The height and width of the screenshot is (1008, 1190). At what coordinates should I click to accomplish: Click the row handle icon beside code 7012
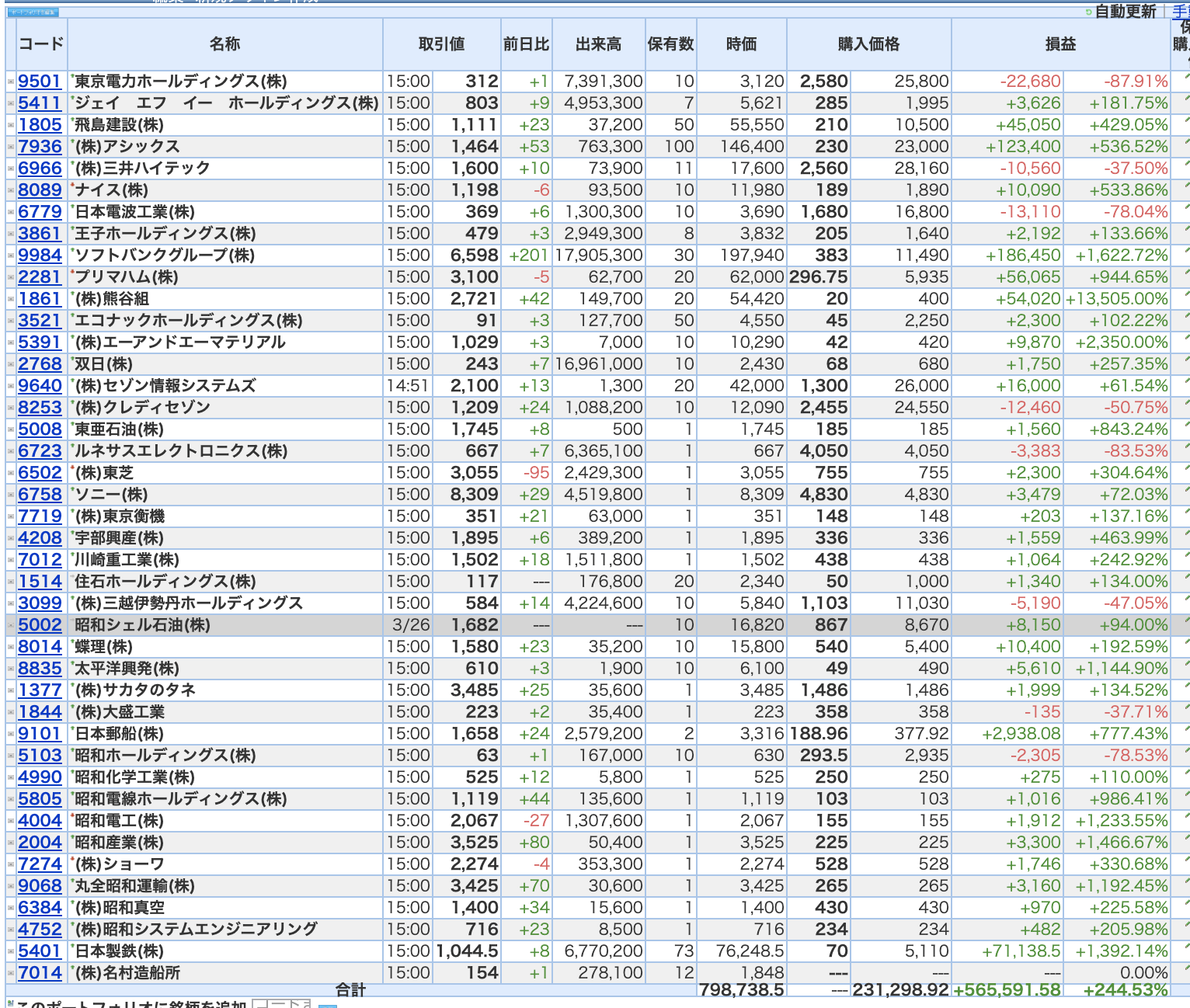click(x=11, y=560)
